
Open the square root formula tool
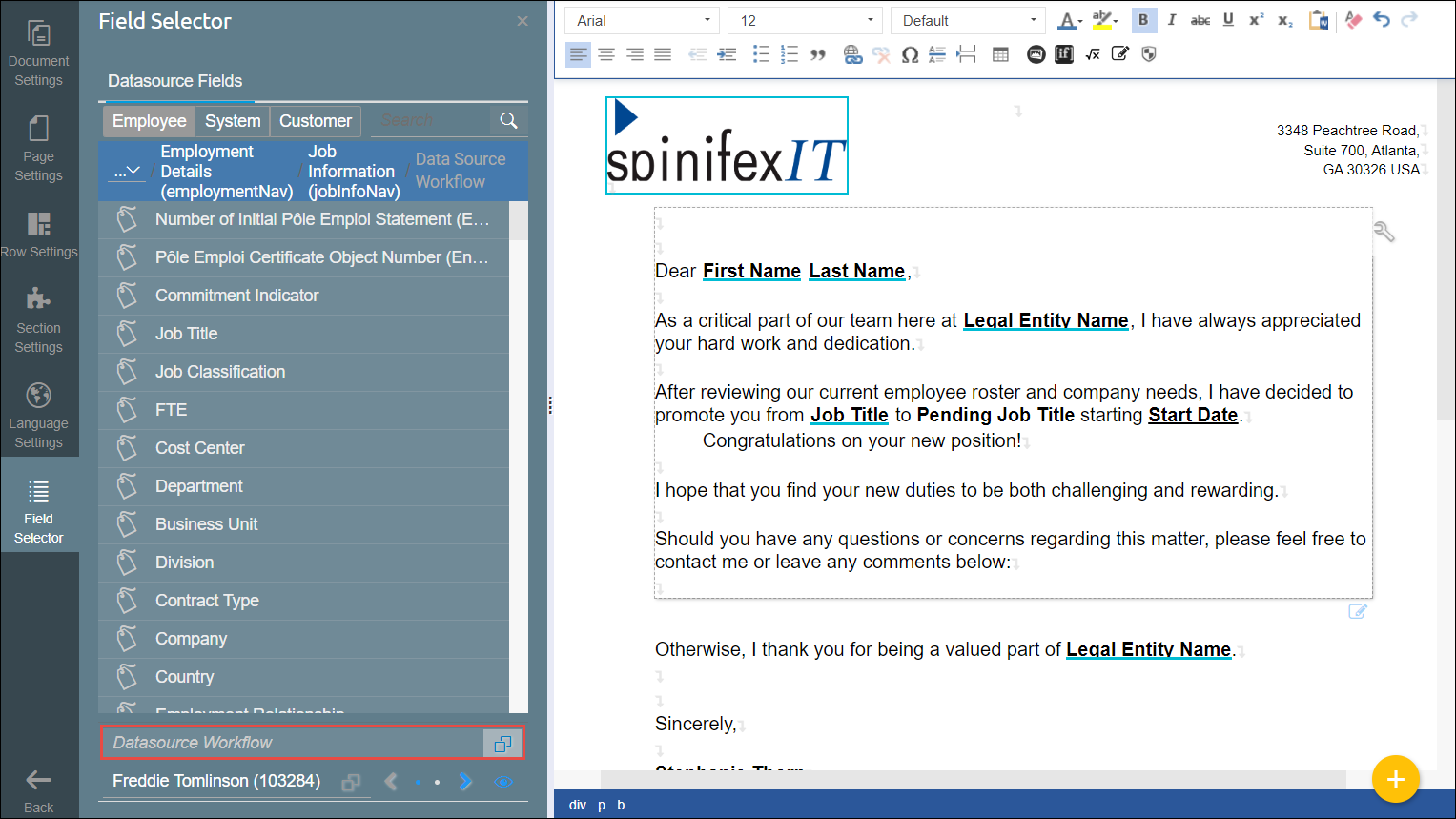click(1093, 54)
